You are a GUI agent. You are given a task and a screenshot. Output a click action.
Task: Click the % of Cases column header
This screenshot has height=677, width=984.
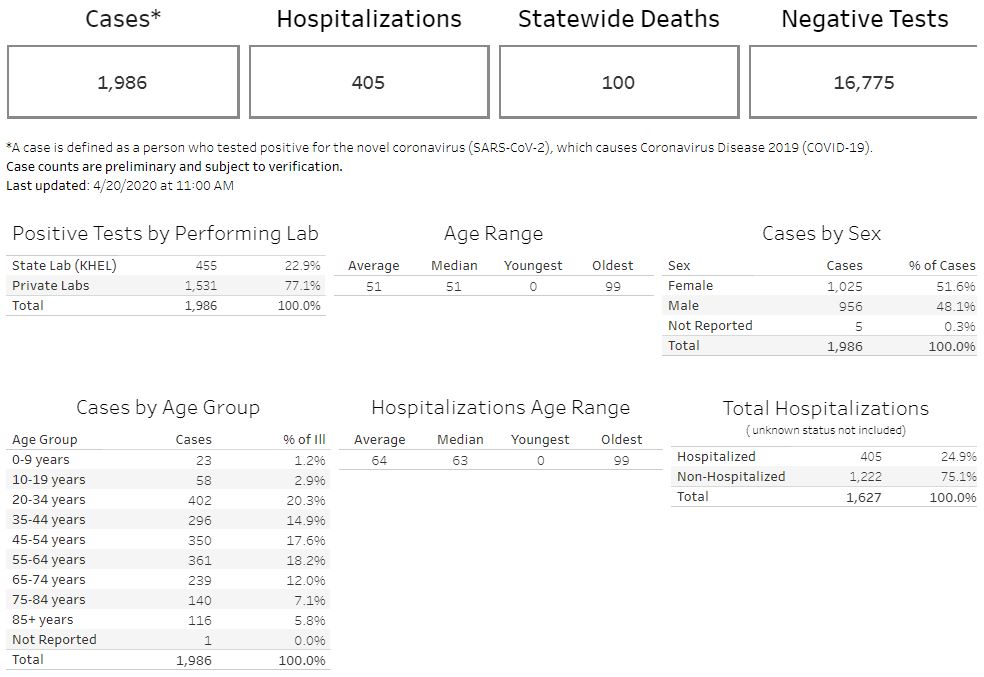941,266
